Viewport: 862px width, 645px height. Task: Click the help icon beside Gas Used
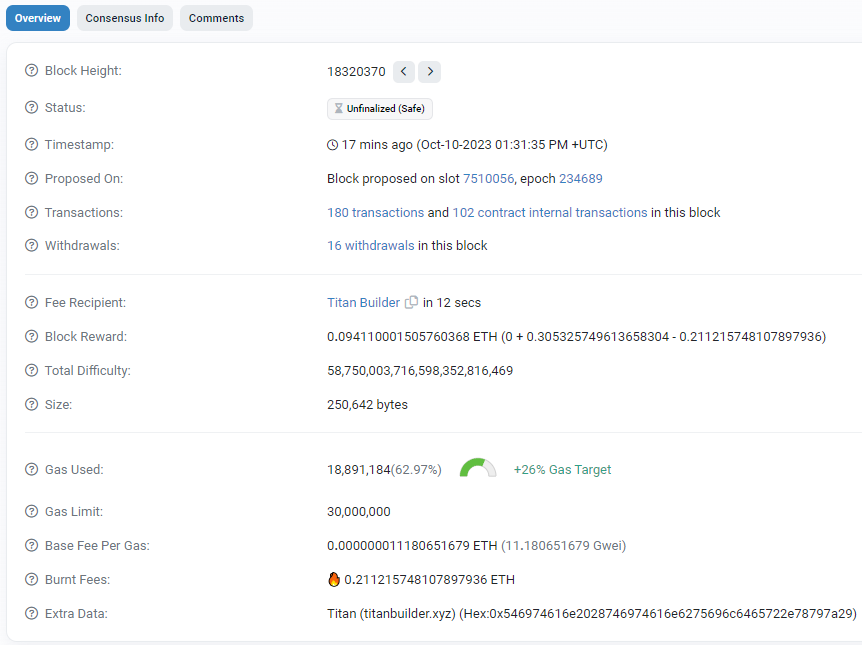[x=32, y=470]
